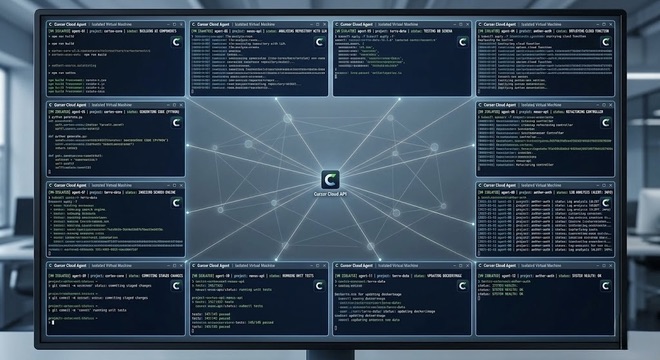Maximize the generating code (Python) window

click(x=174, y=105)
